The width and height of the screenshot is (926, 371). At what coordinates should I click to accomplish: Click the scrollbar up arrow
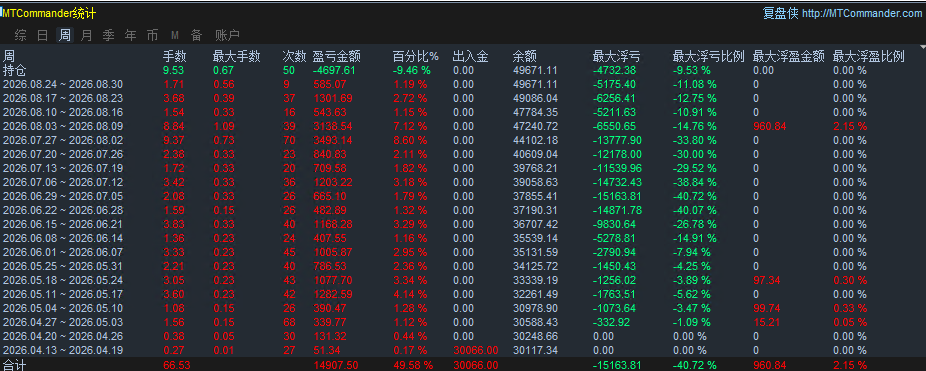[922, 46]
